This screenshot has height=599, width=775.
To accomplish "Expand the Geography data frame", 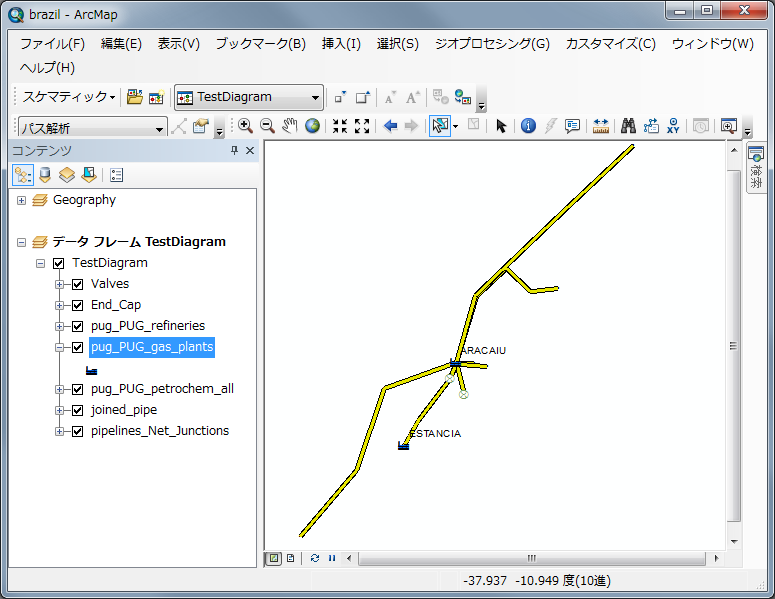I will pos(21,200).
